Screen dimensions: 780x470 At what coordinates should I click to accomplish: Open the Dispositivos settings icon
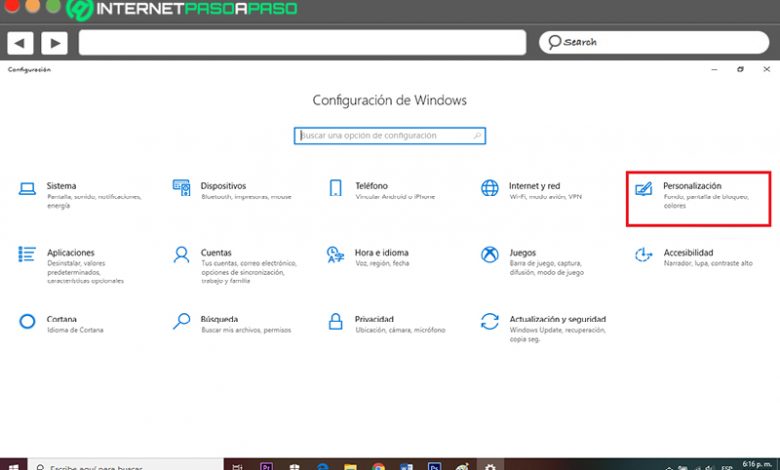[x=182, y=188]
